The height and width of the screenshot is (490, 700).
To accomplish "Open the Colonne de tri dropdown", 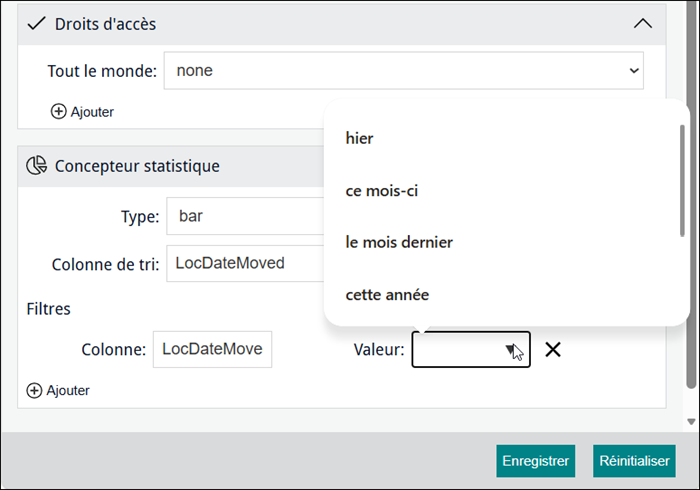I will point(246,263).
